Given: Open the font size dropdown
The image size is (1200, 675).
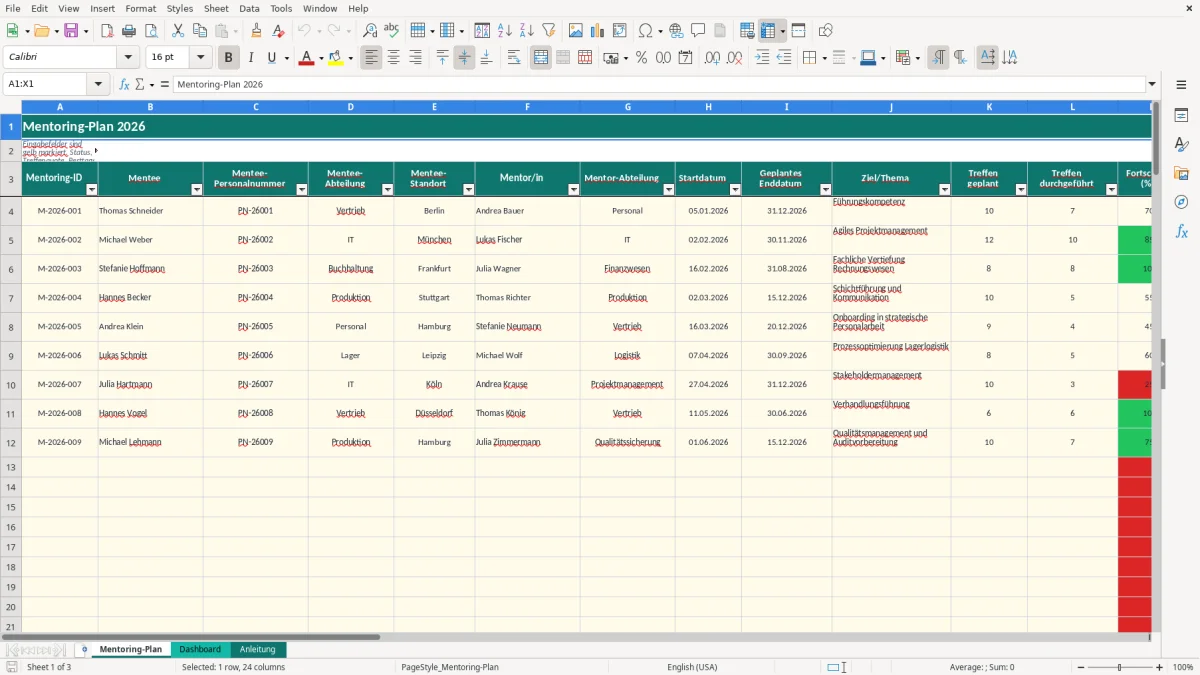Looking at the screenshot, I should point(201,58).
